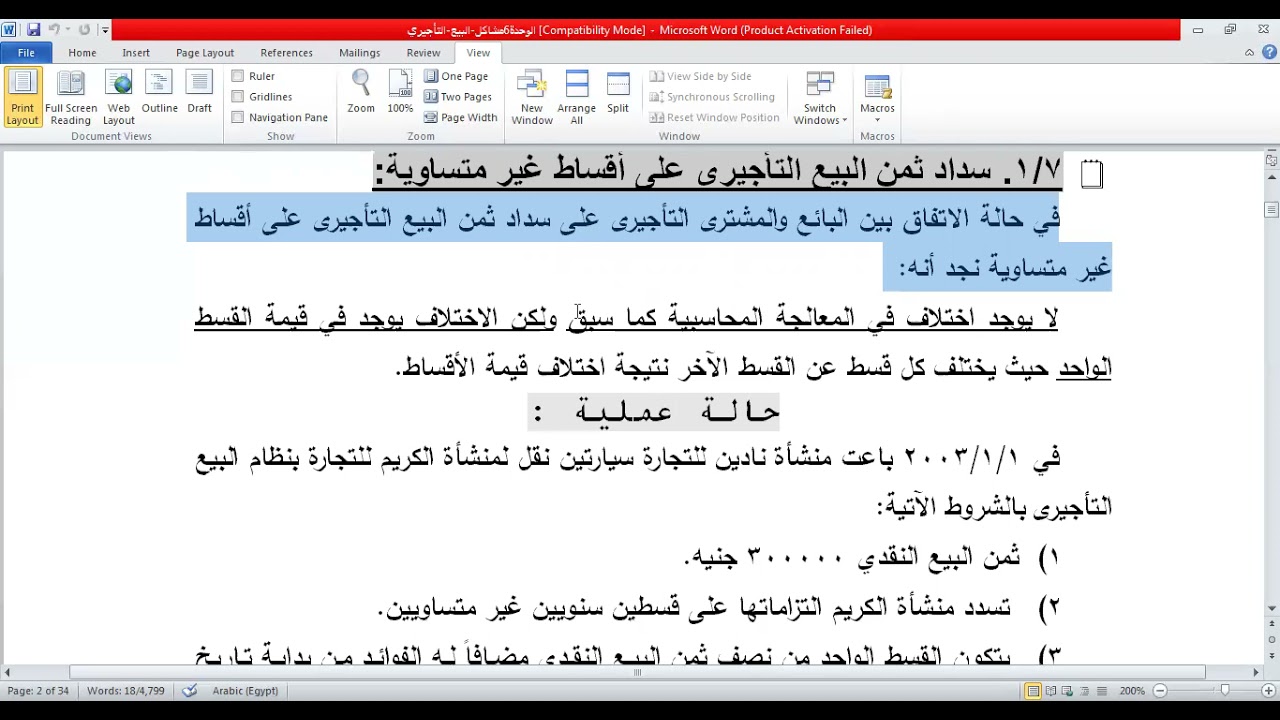
Task: Click Arabic (Egypt) language indicator
Action: [x=245, y=691]
